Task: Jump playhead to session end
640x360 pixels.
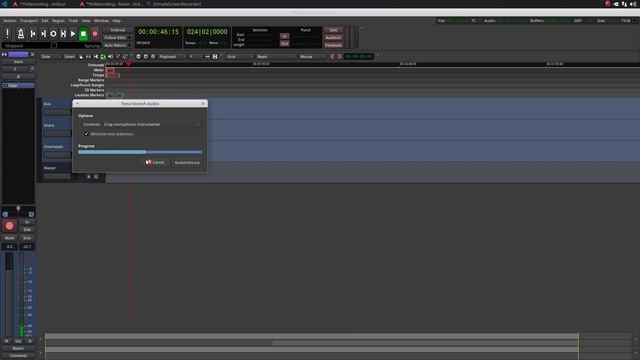Action: (x=43, y=33)
